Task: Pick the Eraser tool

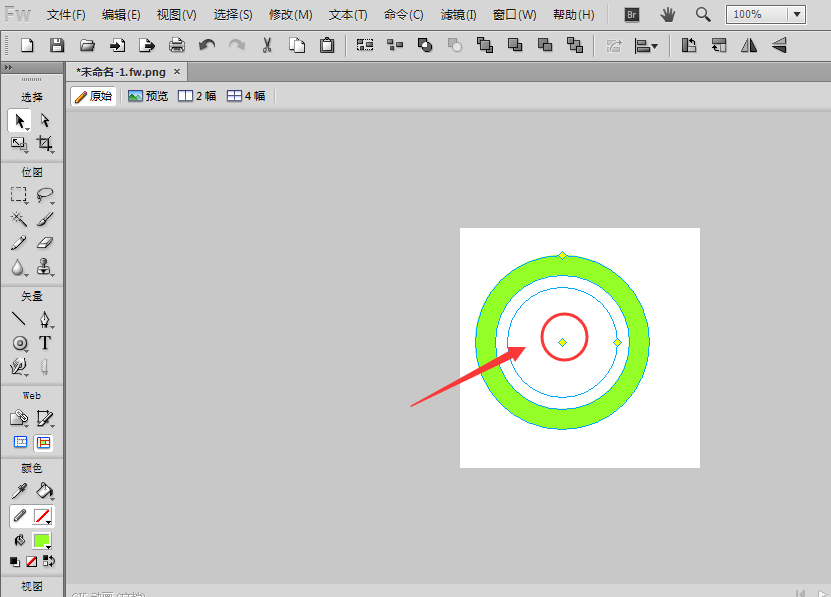Action: pyautogui.click(x=45, y=243)
